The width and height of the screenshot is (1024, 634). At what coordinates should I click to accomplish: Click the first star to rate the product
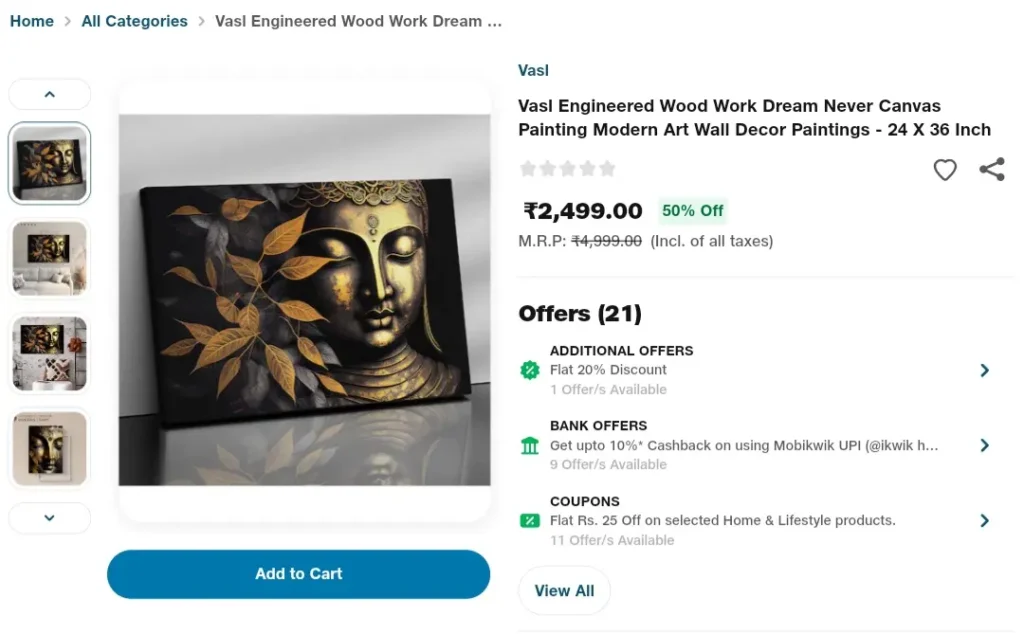(528, 169)
